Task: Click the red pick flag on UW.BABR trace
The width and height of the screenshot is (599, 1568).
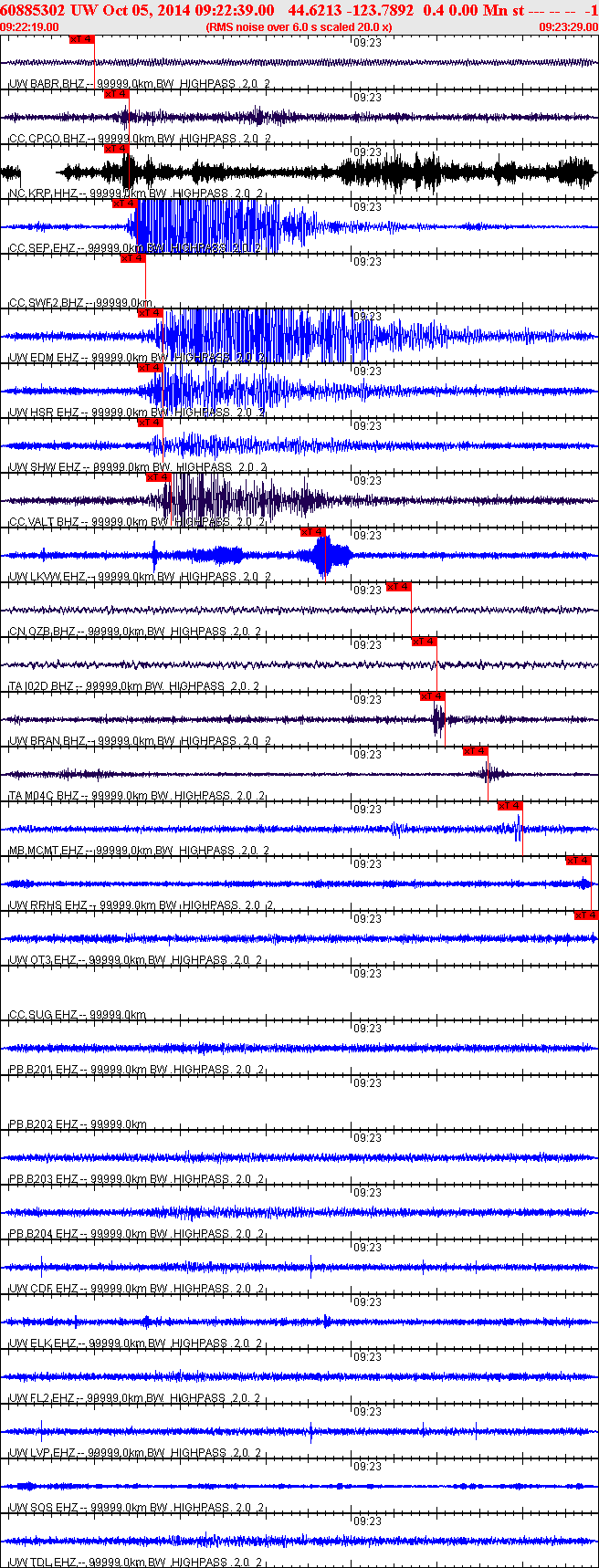Action: pyautogui.click(x=82, y=39)
